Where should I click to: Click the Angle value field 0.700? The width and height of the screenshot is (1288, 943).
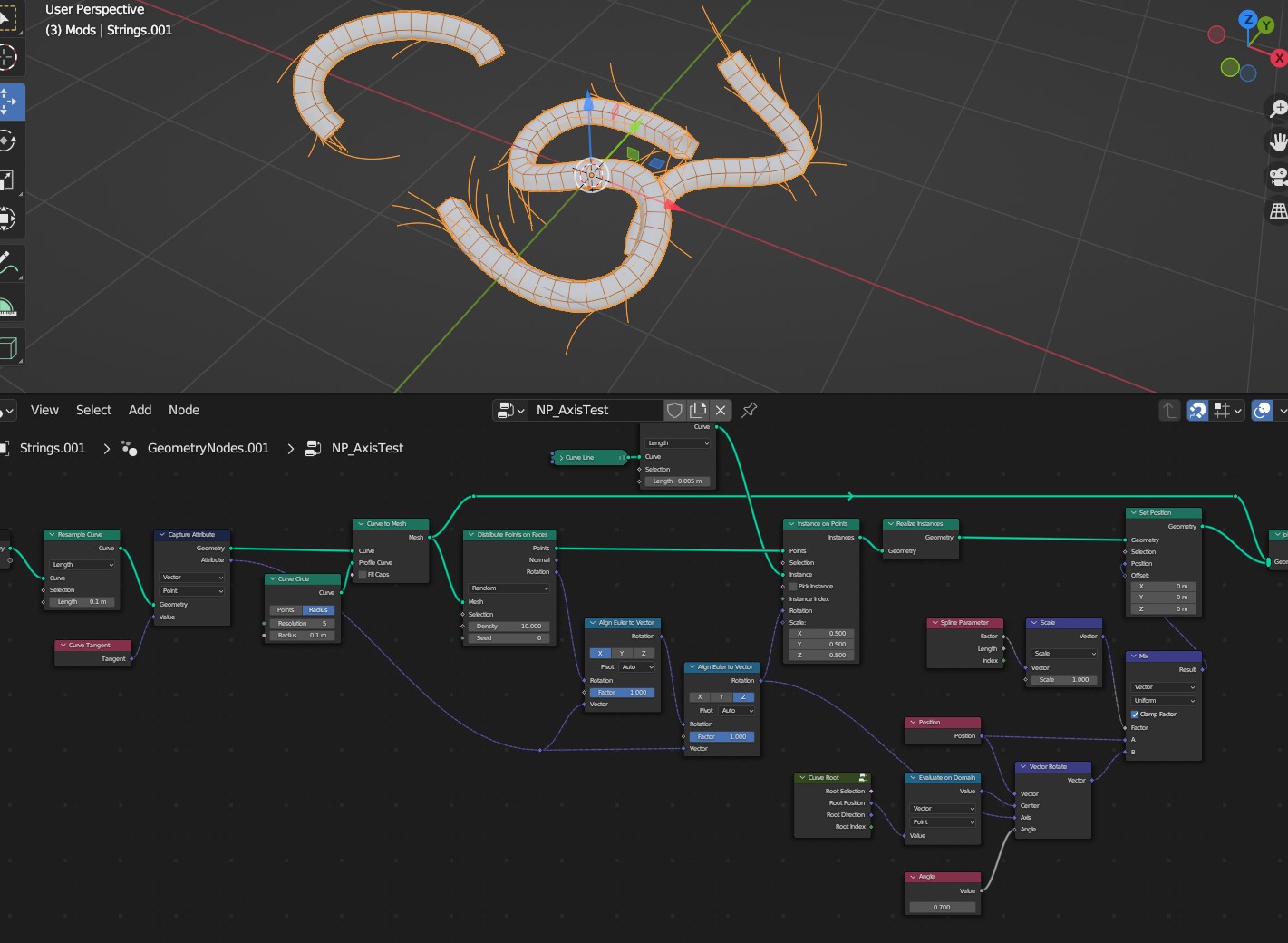pyautogui.click(x=943, y=907)
